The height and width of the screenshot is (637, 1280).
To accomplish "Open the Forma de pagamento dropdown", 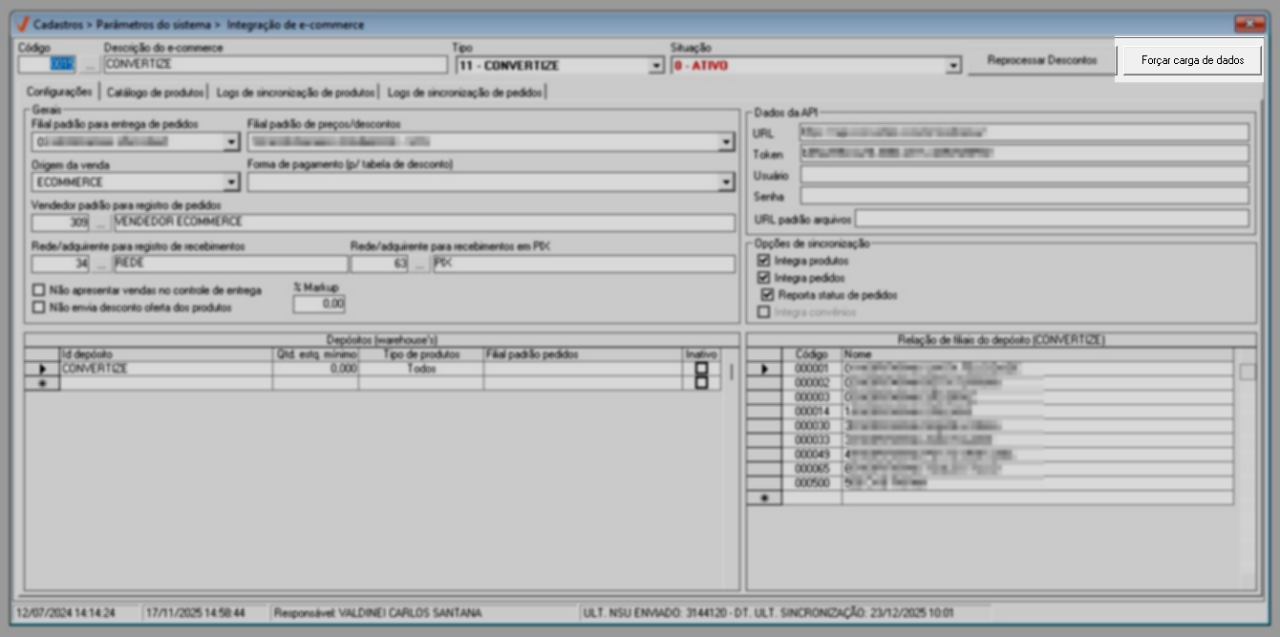I will coord(726,182).
